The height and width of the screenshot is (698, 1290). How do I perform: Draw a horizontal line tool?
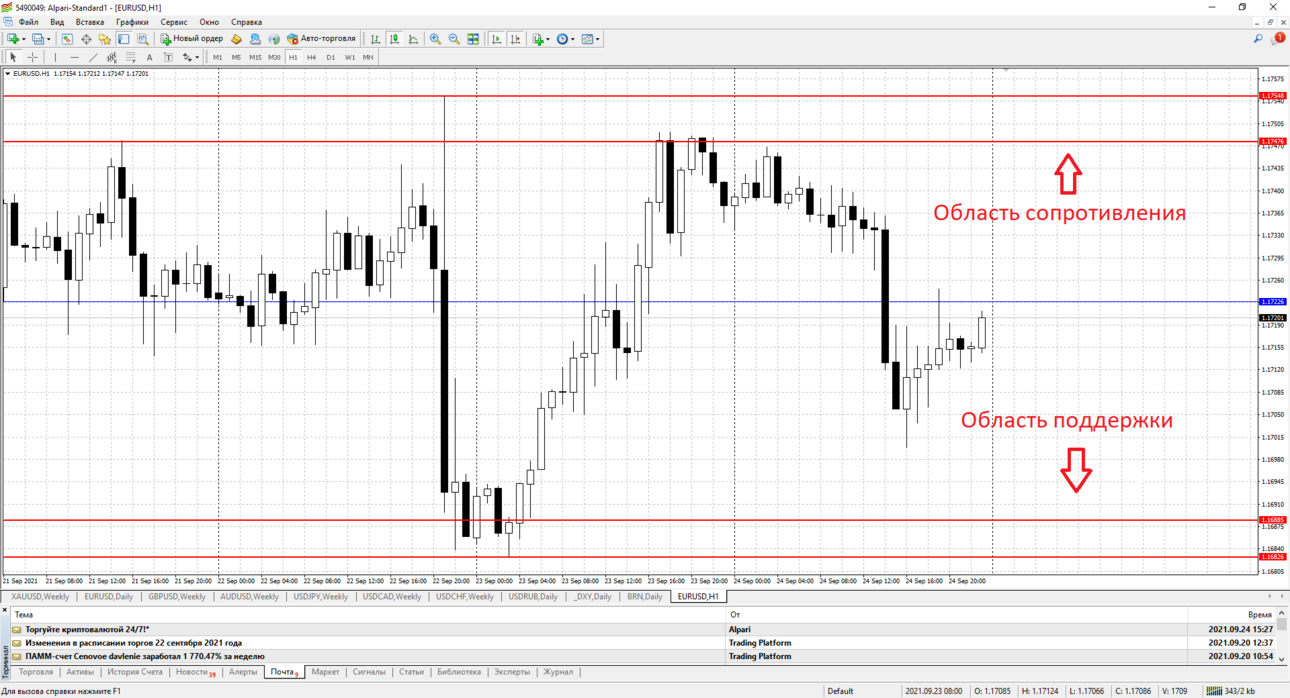(74, 57)
